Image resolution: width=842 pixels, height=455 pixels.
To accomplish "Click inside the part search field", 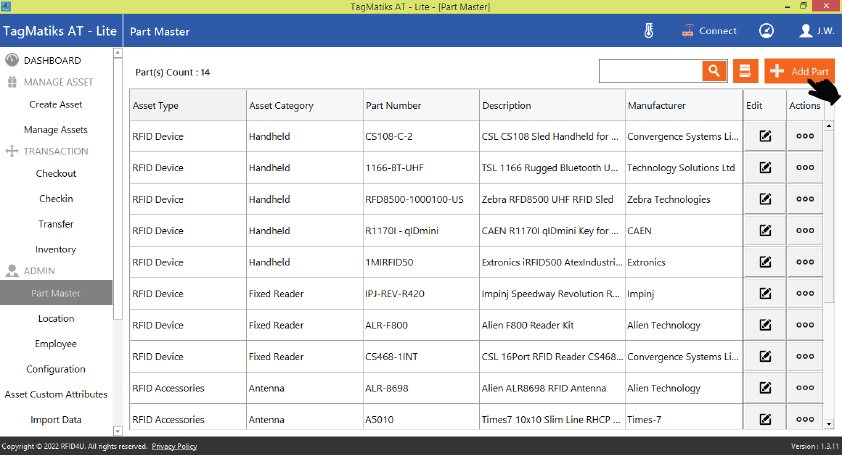I will coord(649,71).
